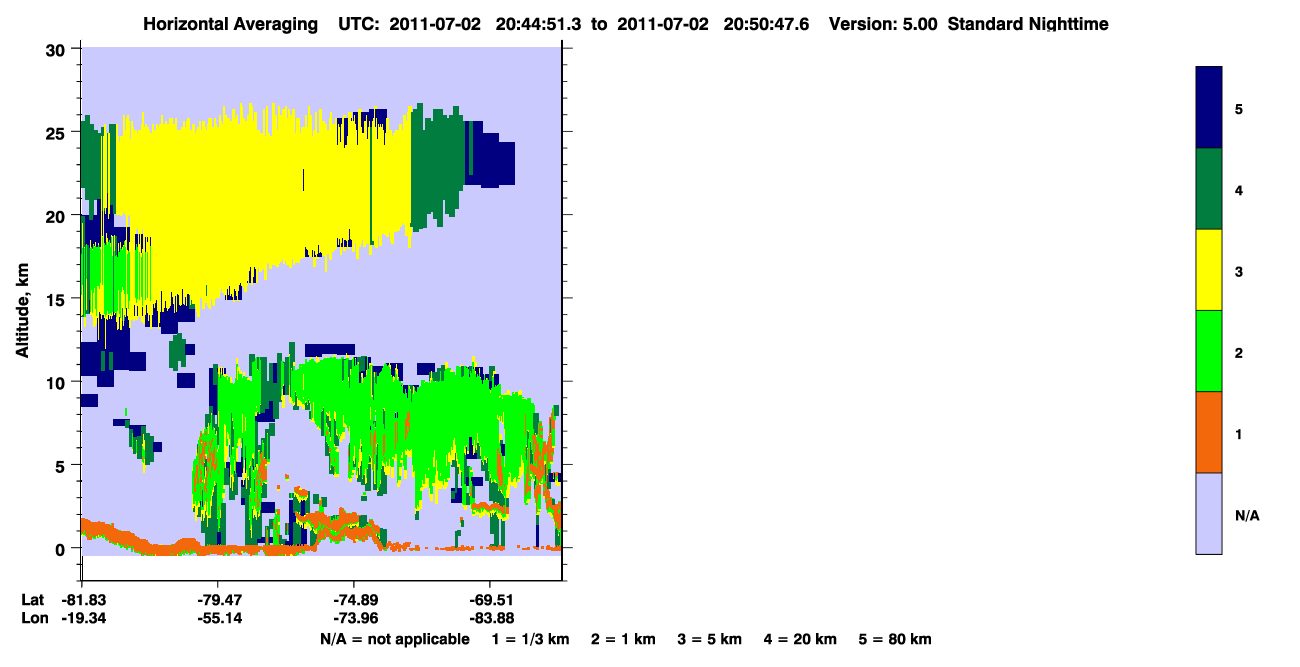Click the 25 tick label on altitude axis

pos(57,132)
